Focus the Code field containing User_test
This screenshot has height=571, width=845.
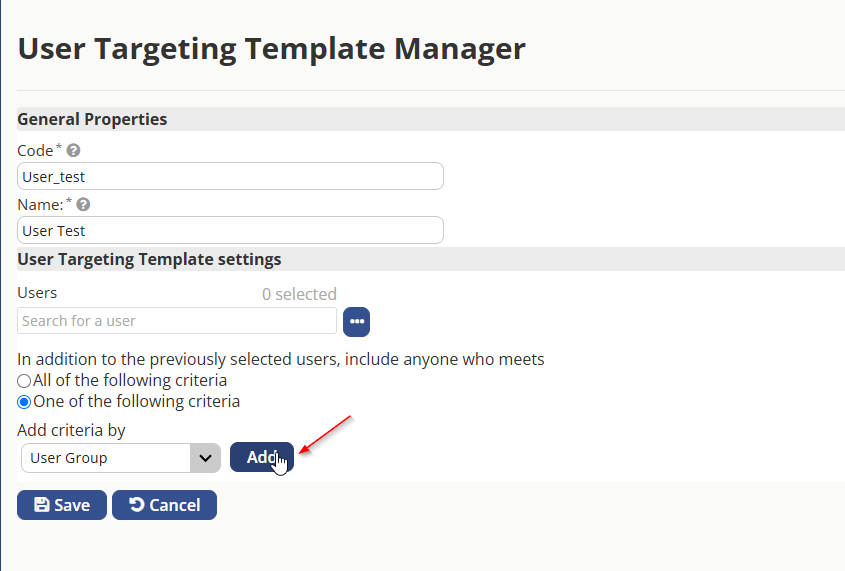tap(230, 176)
